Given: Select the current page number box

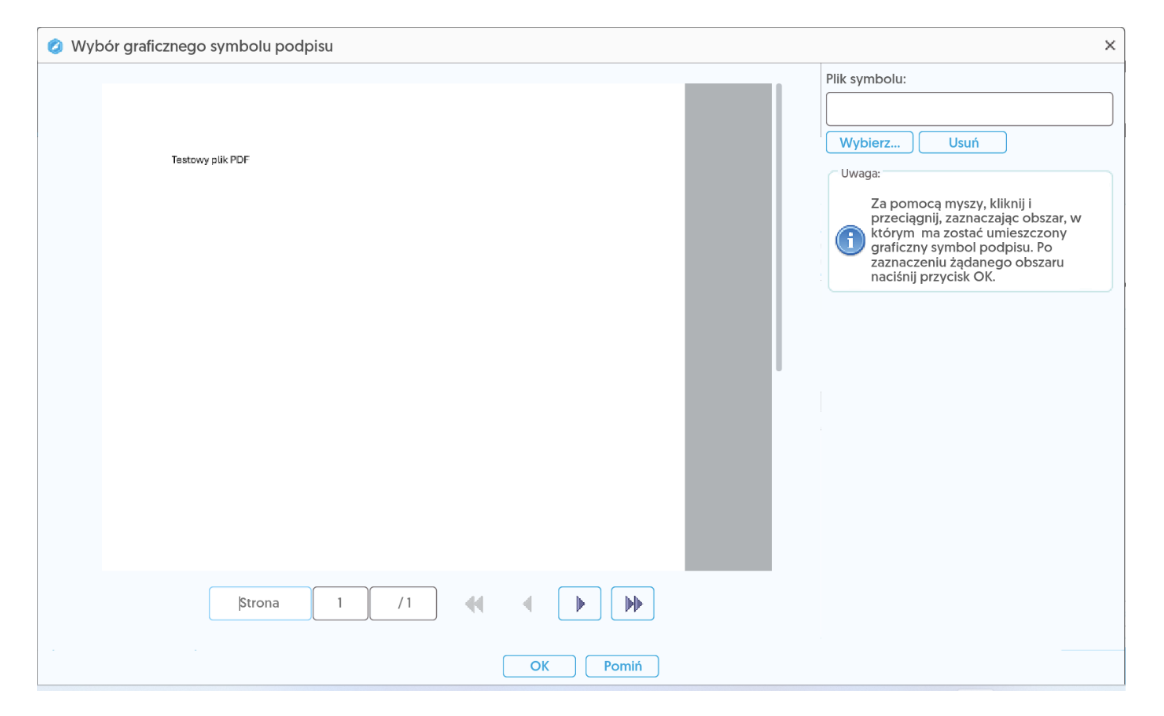Looking at the screenshot, I should tap(340, 604).
